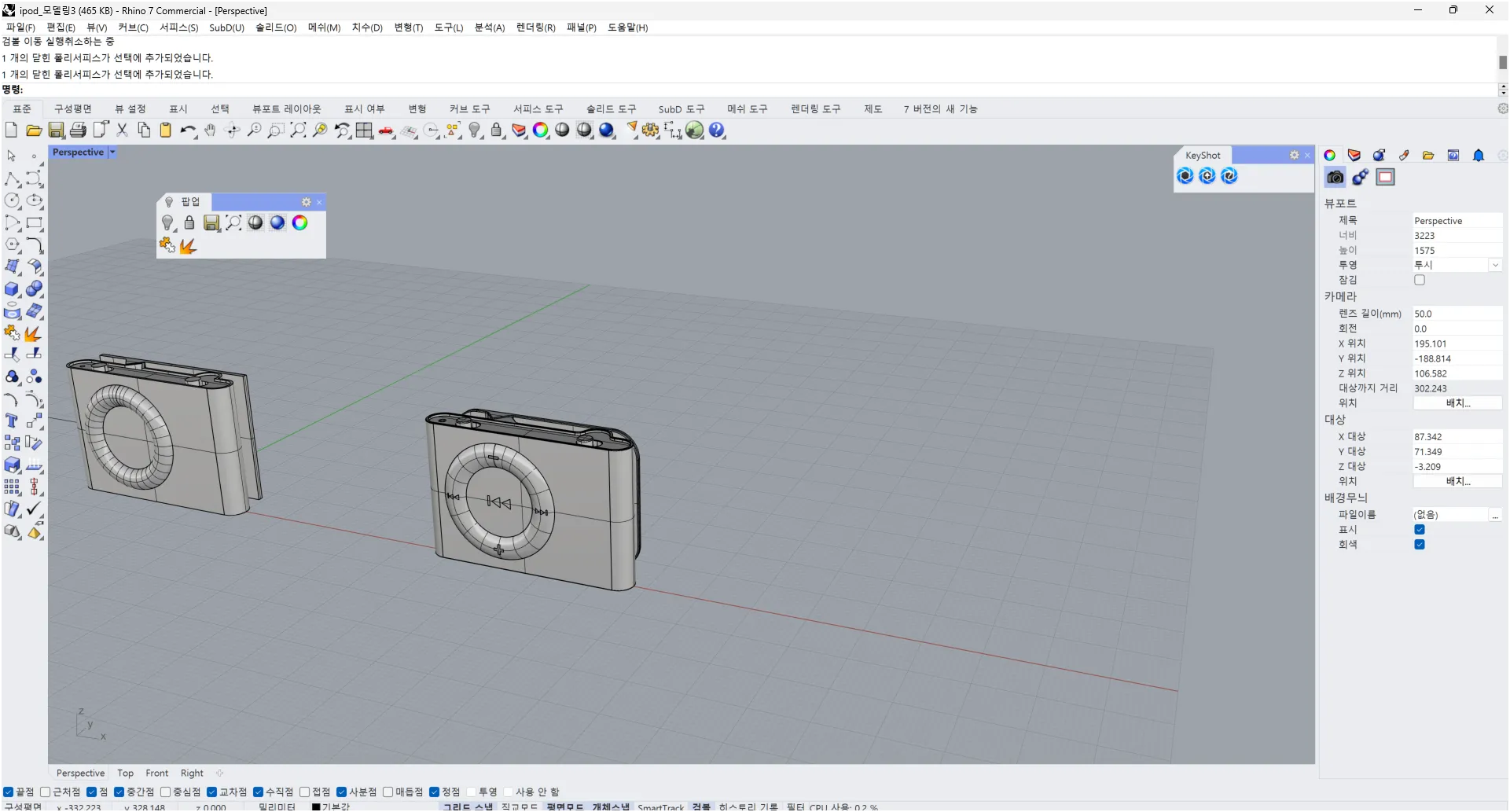Open the 렌더링(R) menu

coord(535,28)
